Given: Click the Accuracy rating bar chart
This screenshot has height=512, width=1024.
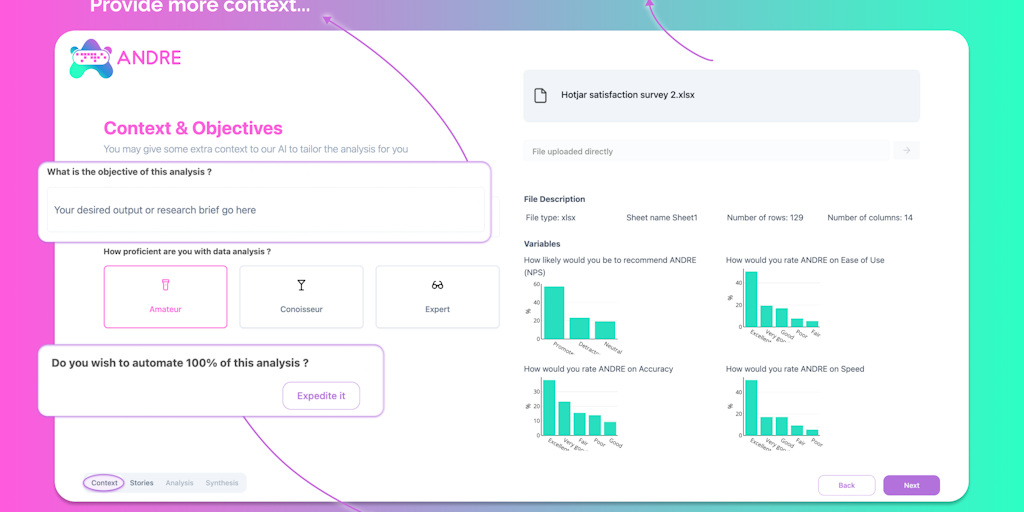Looking at the screenshot, I should 575,413.
